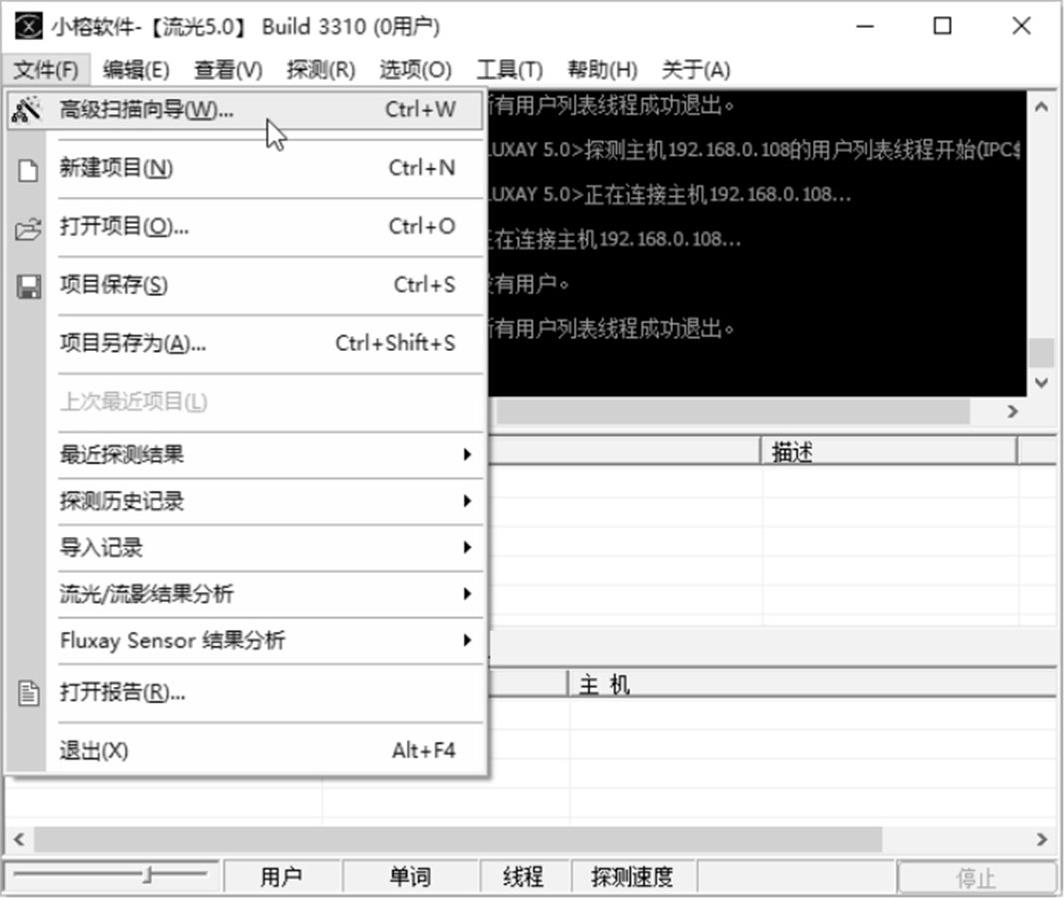Click the speed slider handle at bottom left
1064x898 pixels.
pos(148,876)
